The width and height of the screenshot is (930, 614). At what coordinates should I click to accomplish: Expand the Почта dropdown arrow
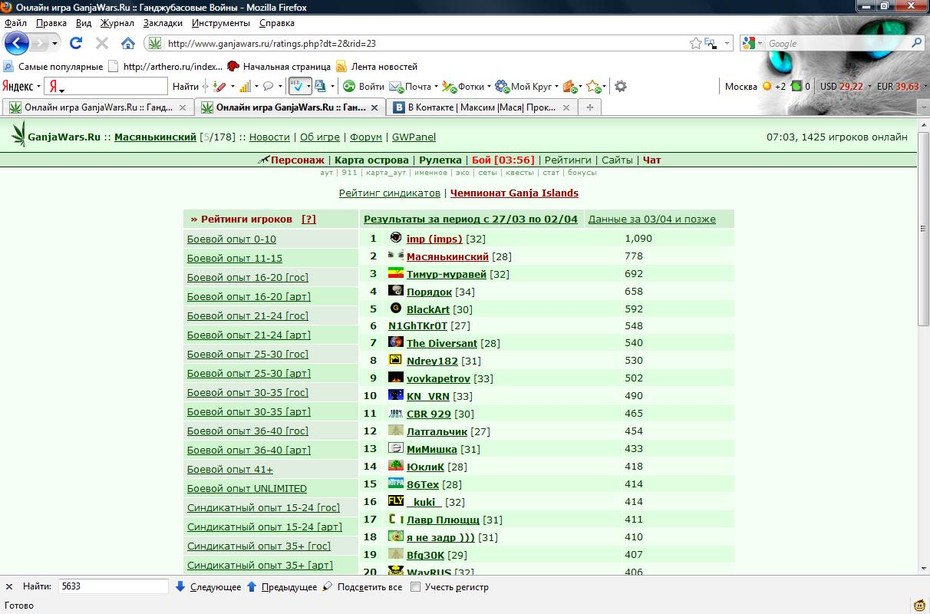coord(436,87)
